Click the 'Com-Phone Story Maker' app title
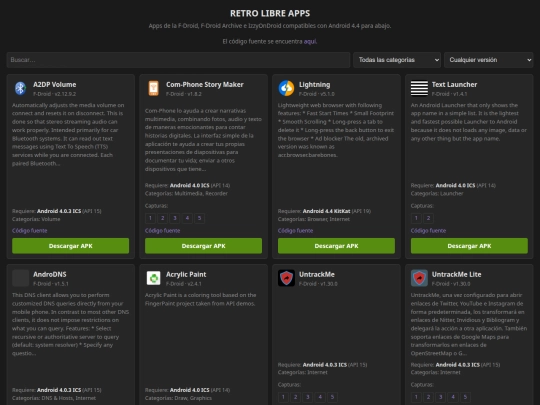Screen dimensions: 540x405 point(205,85)
